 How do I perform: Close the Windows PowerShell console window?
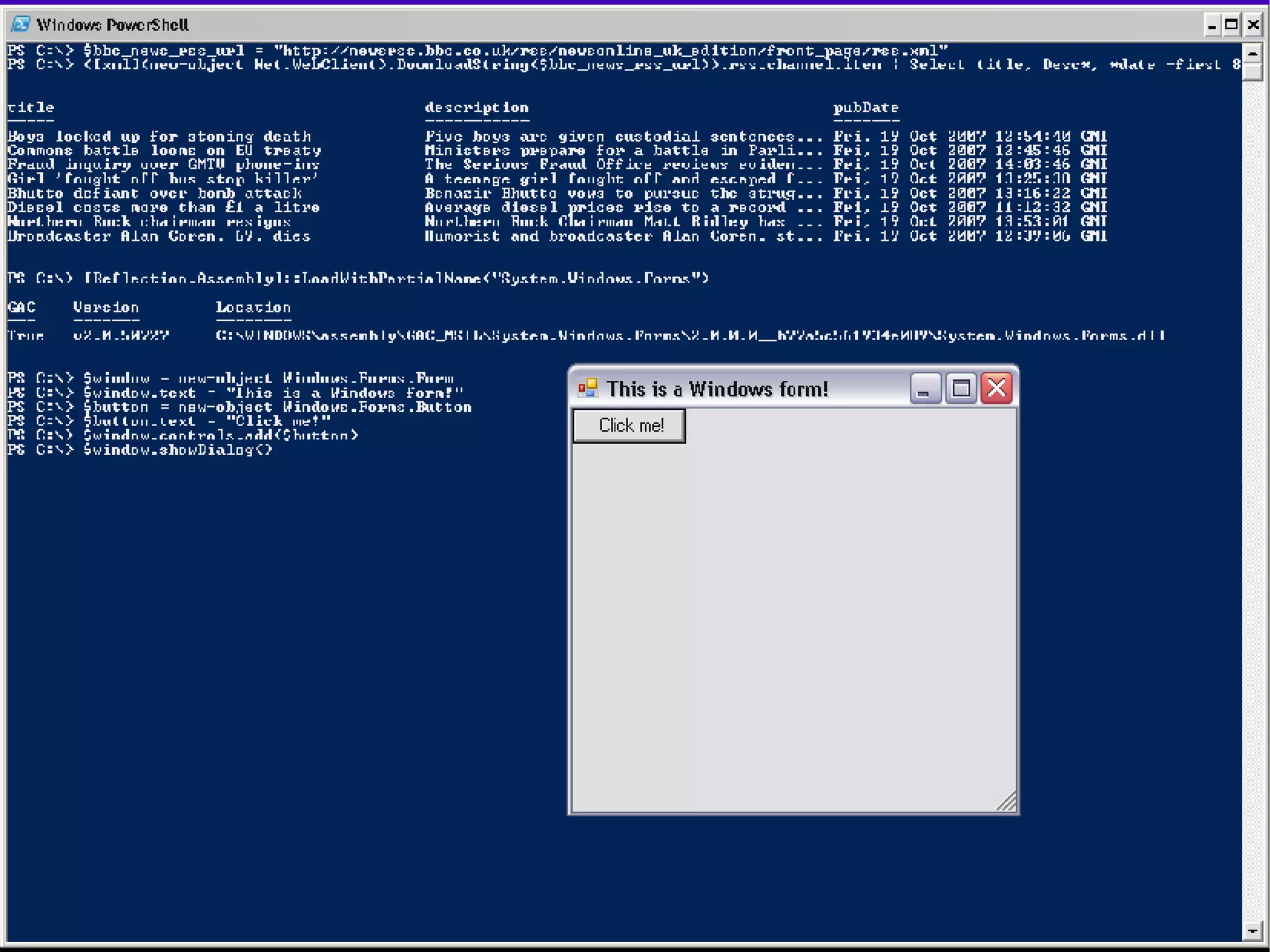point(1253,25)
